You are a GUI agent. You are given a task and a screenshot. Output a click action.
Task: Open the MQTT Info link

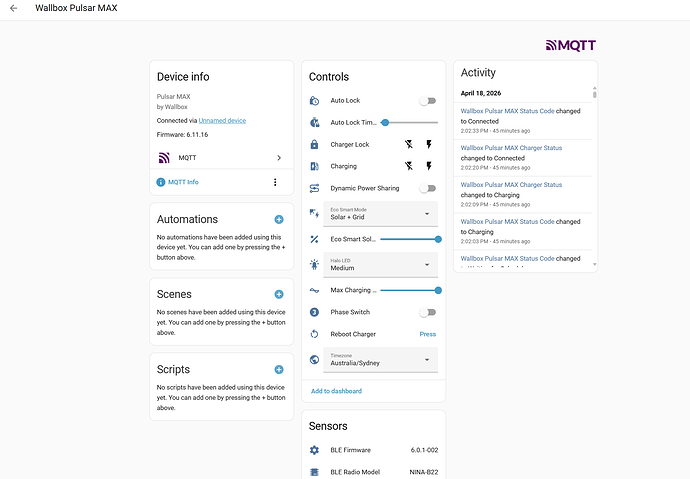tap(183, 182)
